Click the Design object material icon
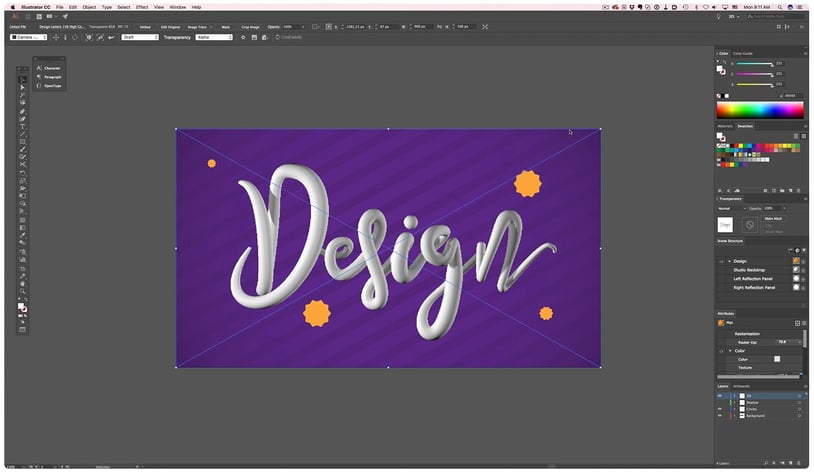 (x=797, y=261)
